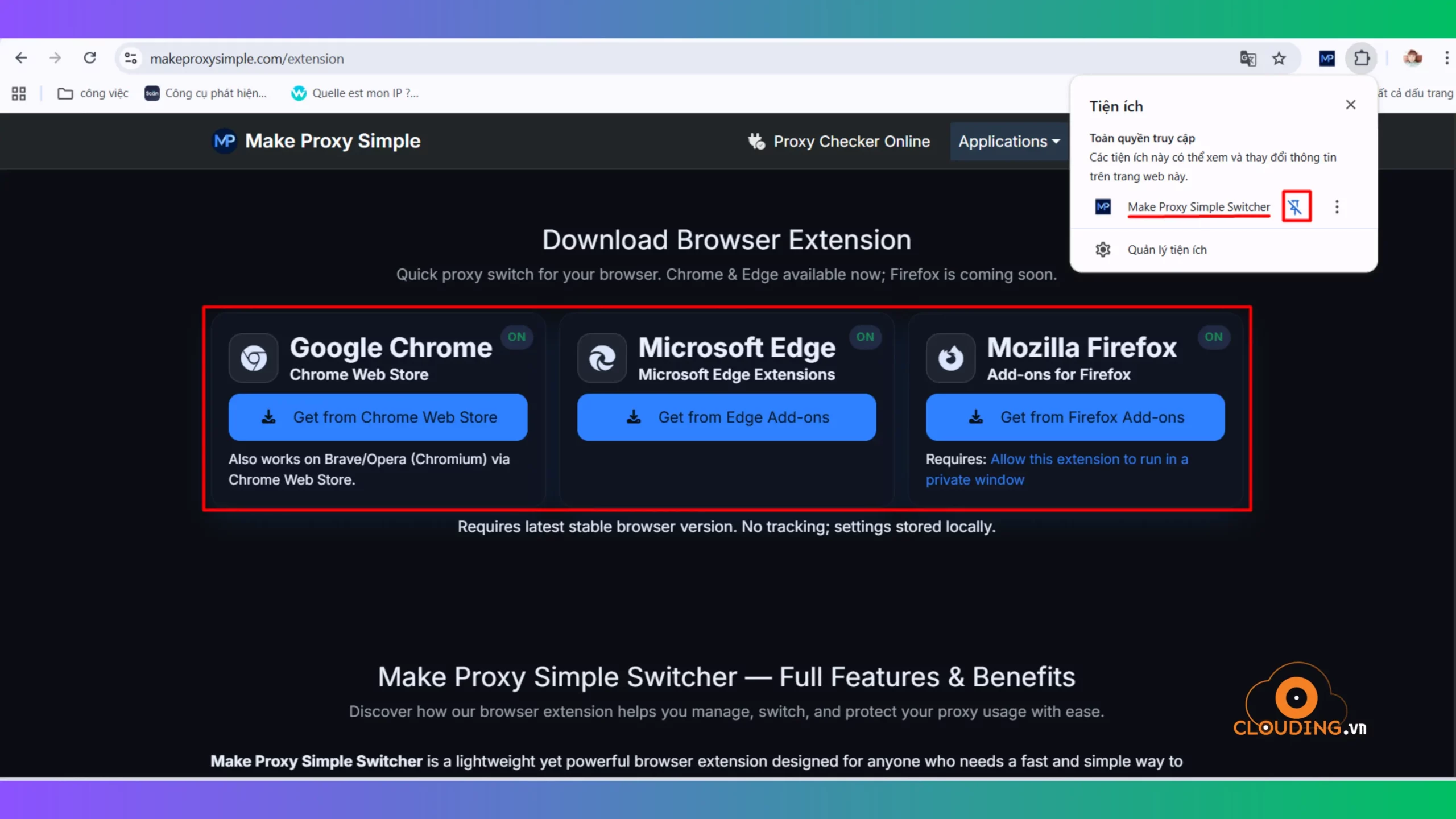The height and width of the screenshot is (819, 1456).
Task: Click the browser back arrow
Action: tap(21, 58)
